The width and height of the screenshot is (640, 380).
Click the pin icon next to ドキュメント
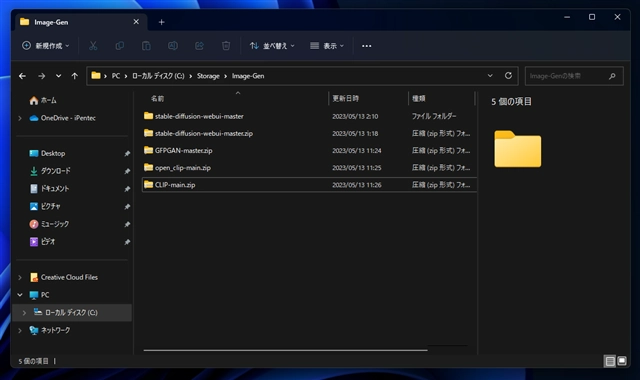coord(127,189)
